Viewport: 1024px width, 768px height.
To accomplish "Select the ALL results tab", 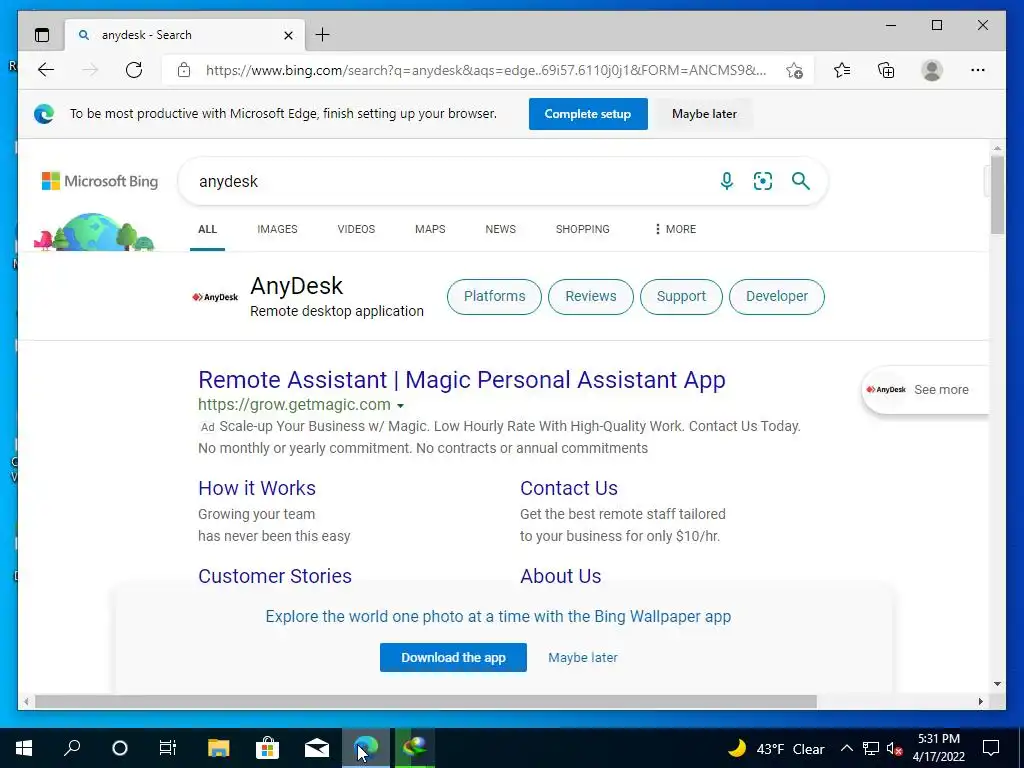I will pos(208,229).
